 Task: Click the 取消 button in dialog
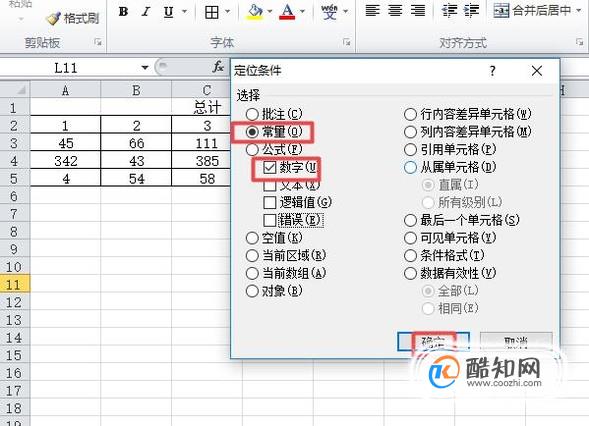[x=516, y=341]
